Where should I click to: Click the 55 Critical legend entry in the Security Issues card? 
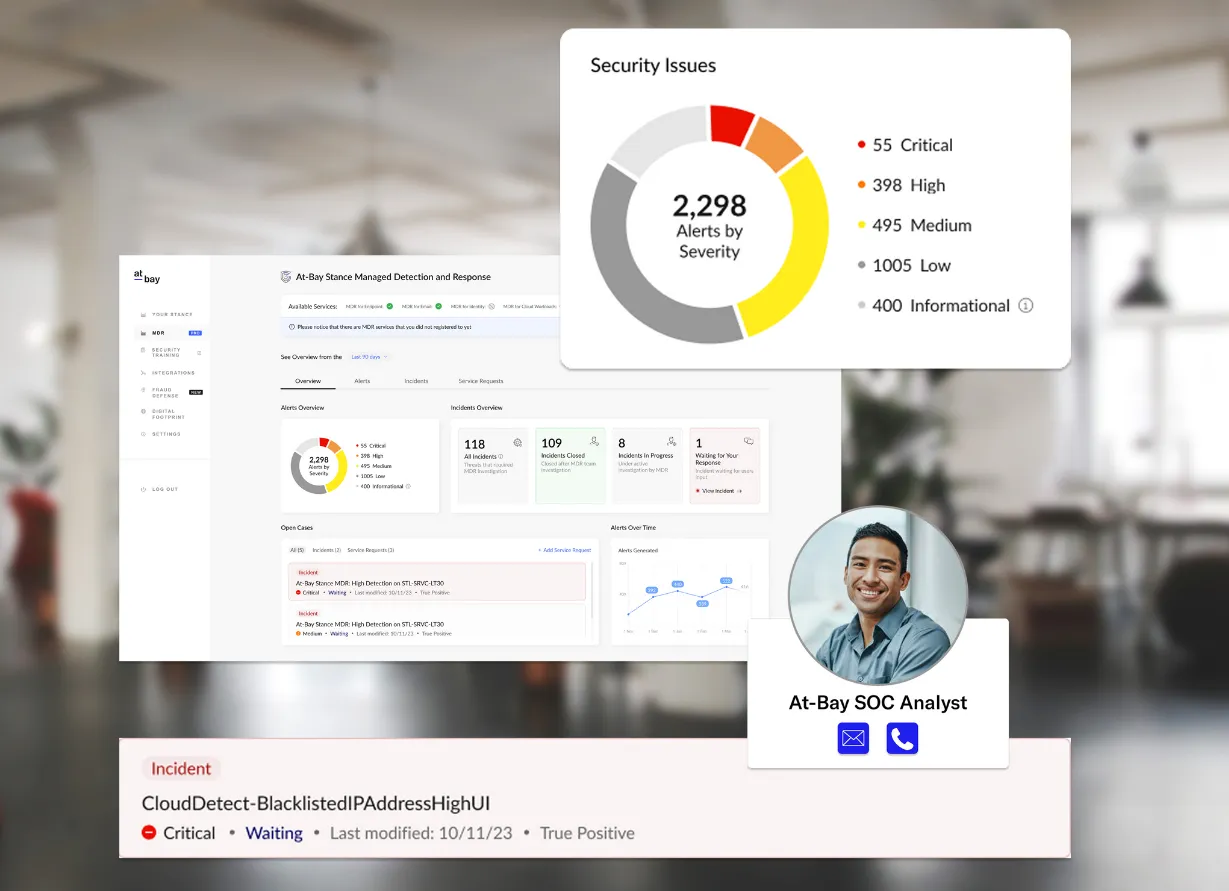[905, 145]
